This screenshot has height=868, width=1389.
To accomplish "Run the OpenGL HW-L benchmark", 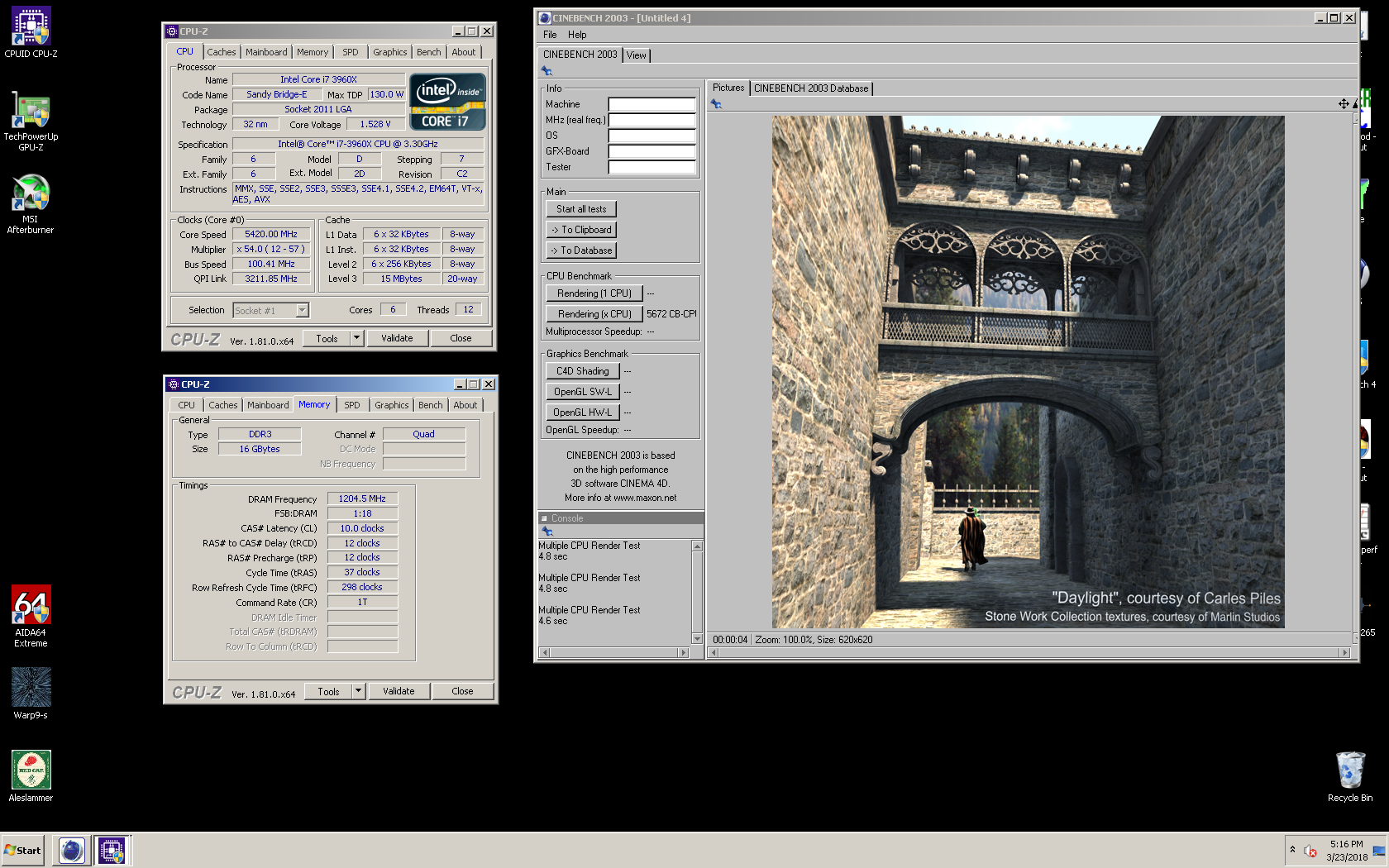I will click(x=583, y=413).
